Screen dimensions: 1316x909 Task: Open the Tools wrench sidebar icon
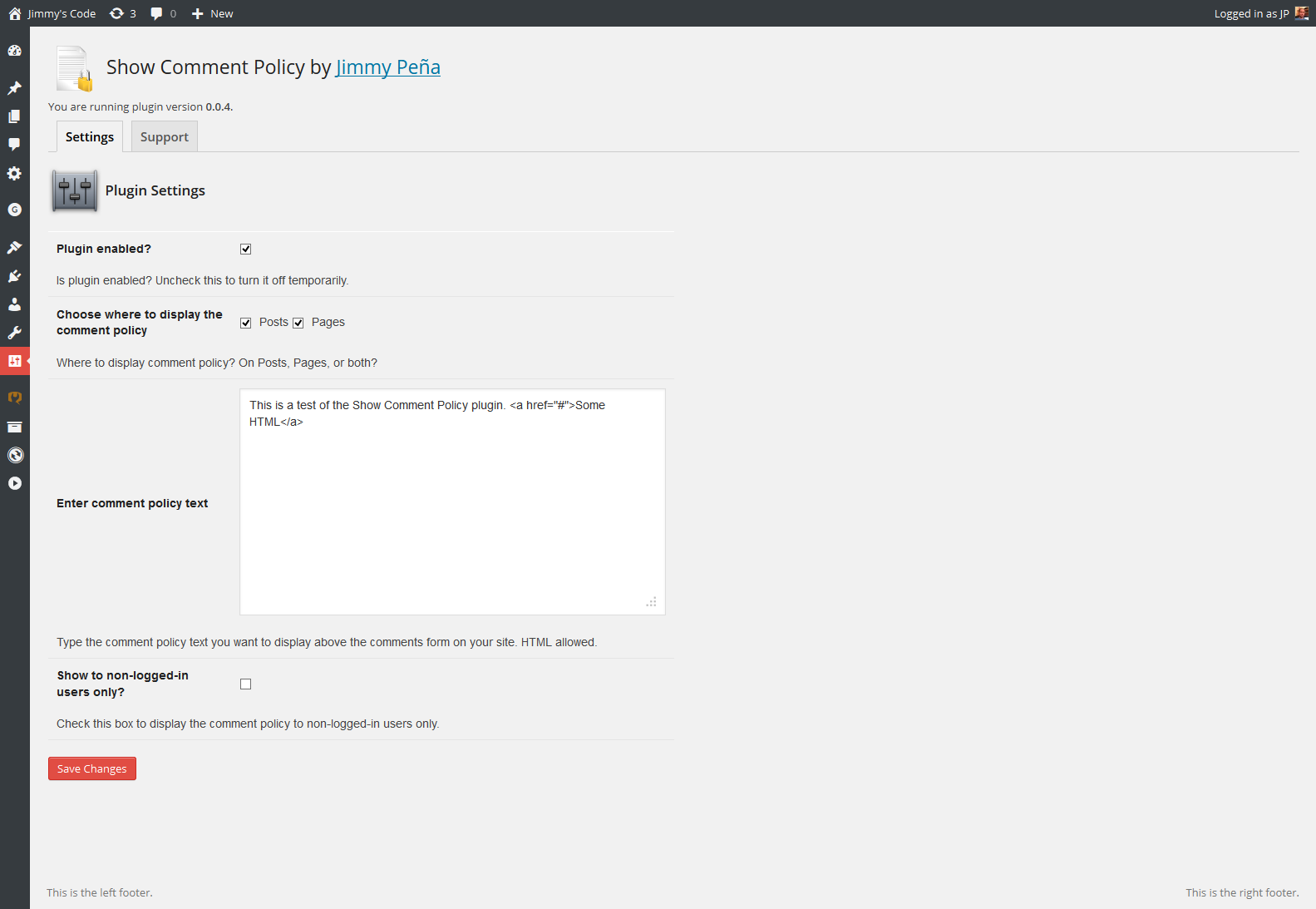(14, 333)
